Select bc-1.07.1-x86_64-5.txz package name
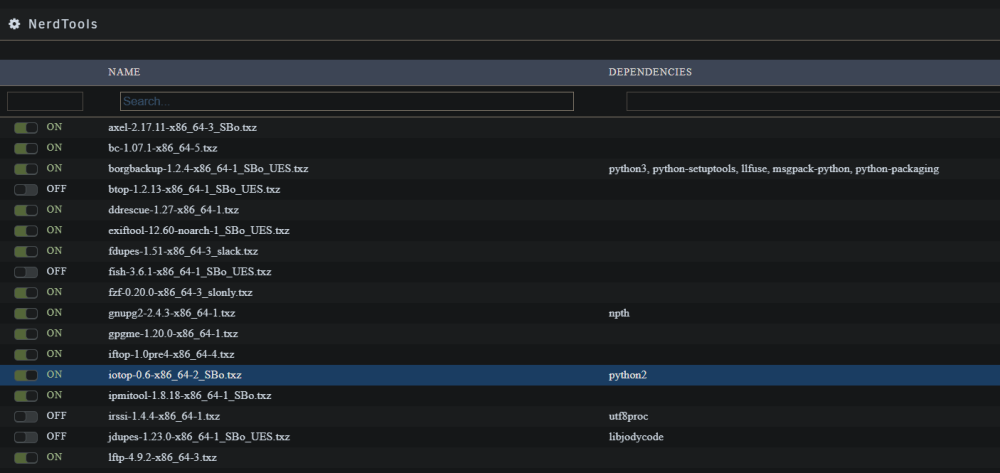 pos(163,148)
